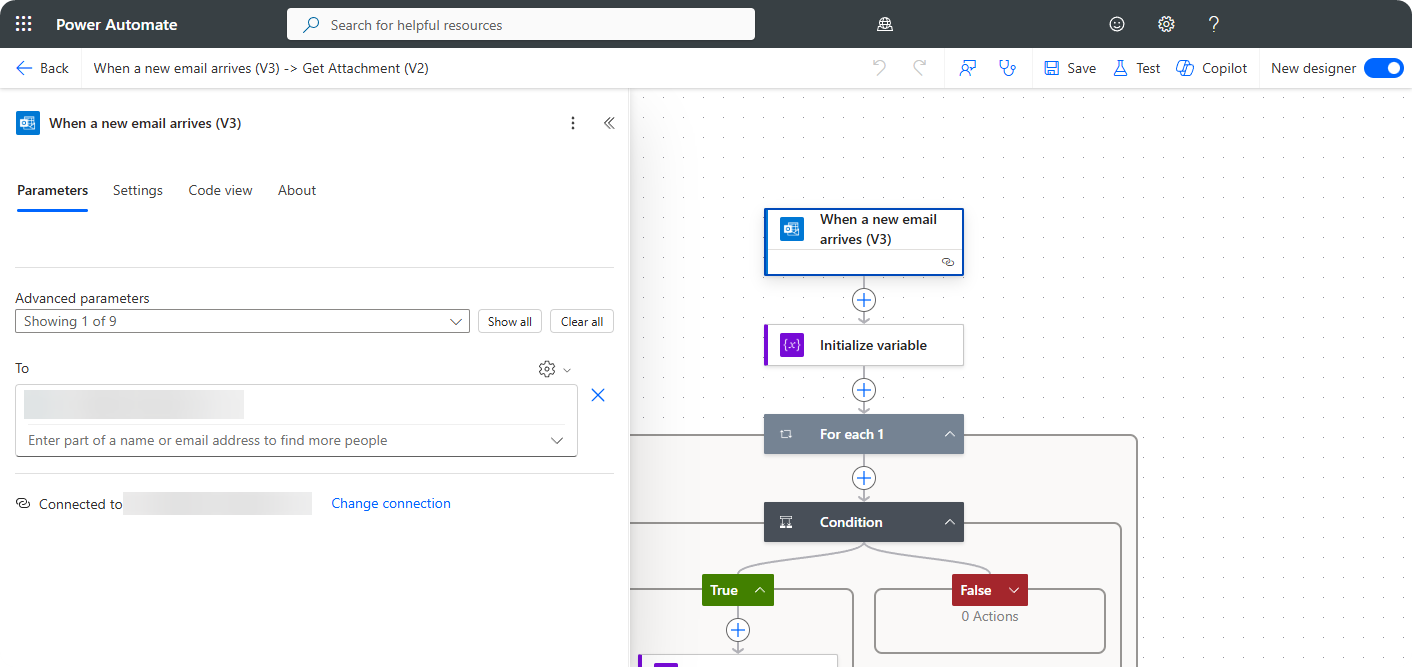Screen dimensions: 1412x667
Task: Expand the False branch chevron
Action: click(1014, 590)
